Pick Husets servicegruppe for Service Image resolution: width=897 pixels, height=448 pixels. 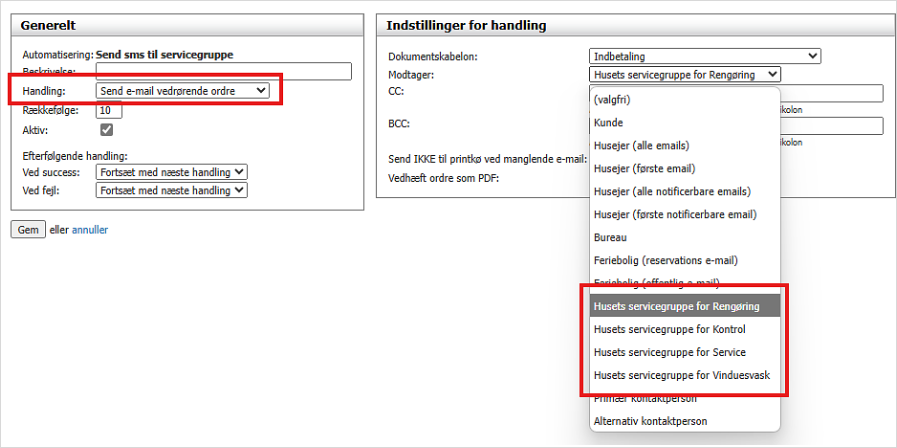point(685,352)
